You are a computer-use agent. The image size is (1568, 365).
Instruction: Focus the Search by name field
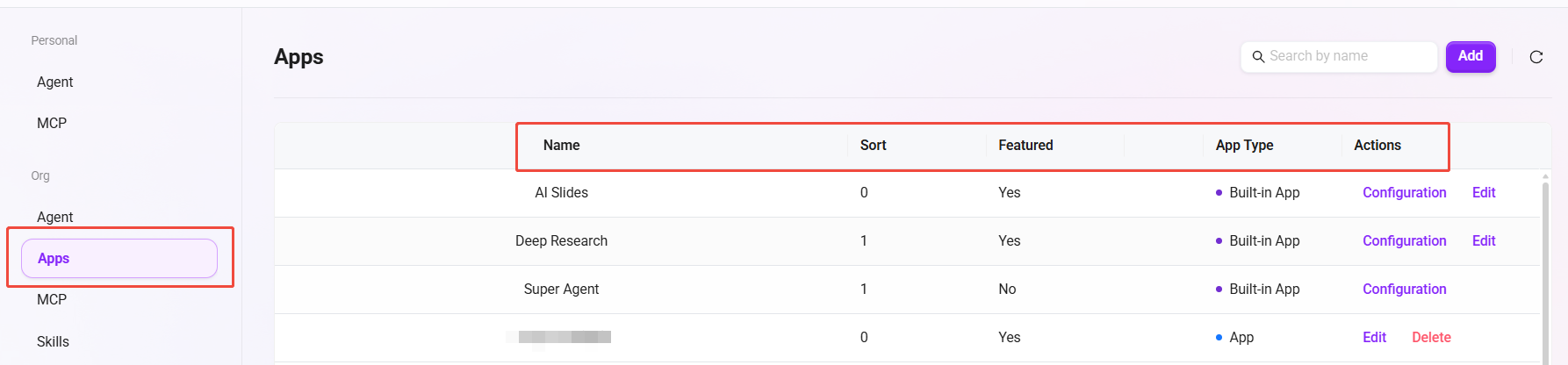click(1339, 57)
